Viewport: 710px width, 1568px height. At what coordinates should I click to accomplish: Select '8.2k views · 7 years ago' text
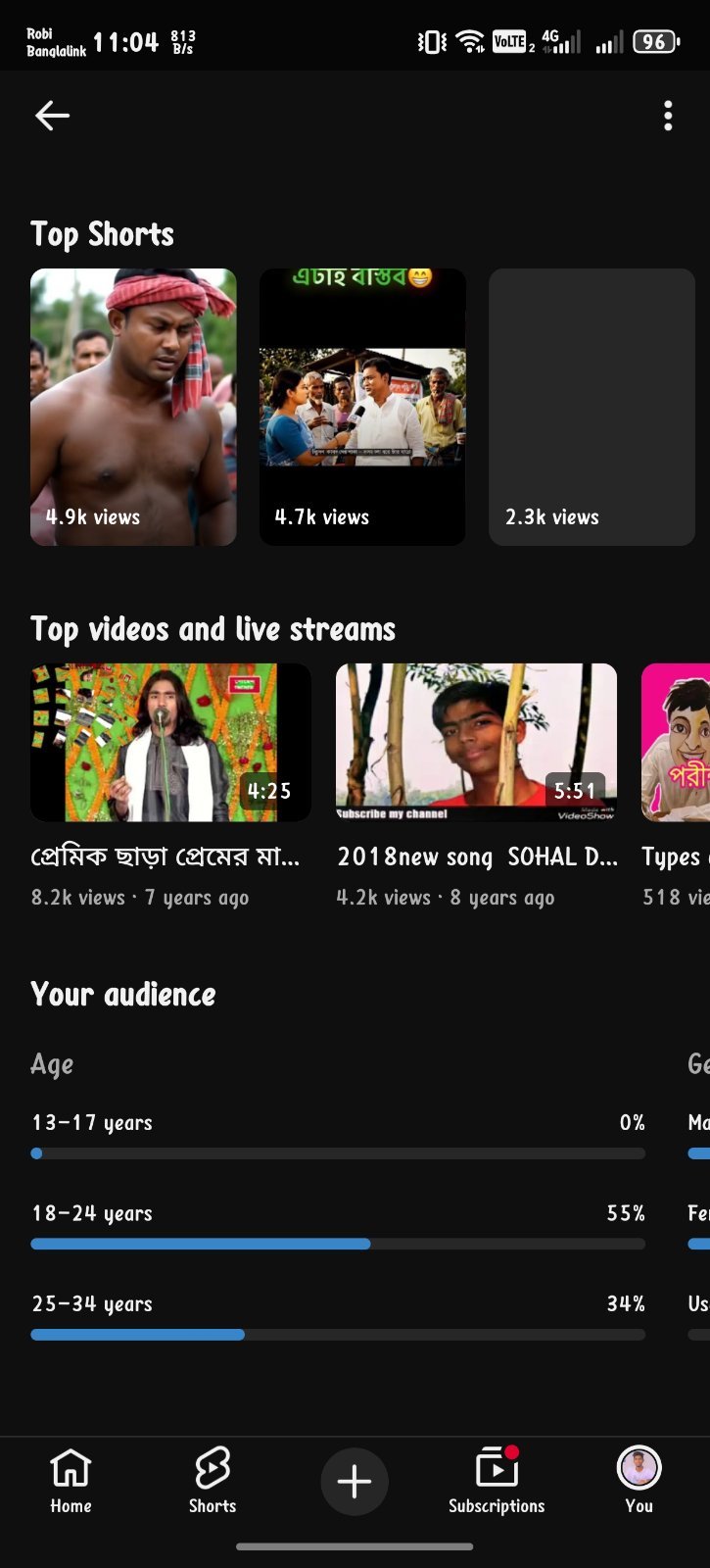(140, 898)
